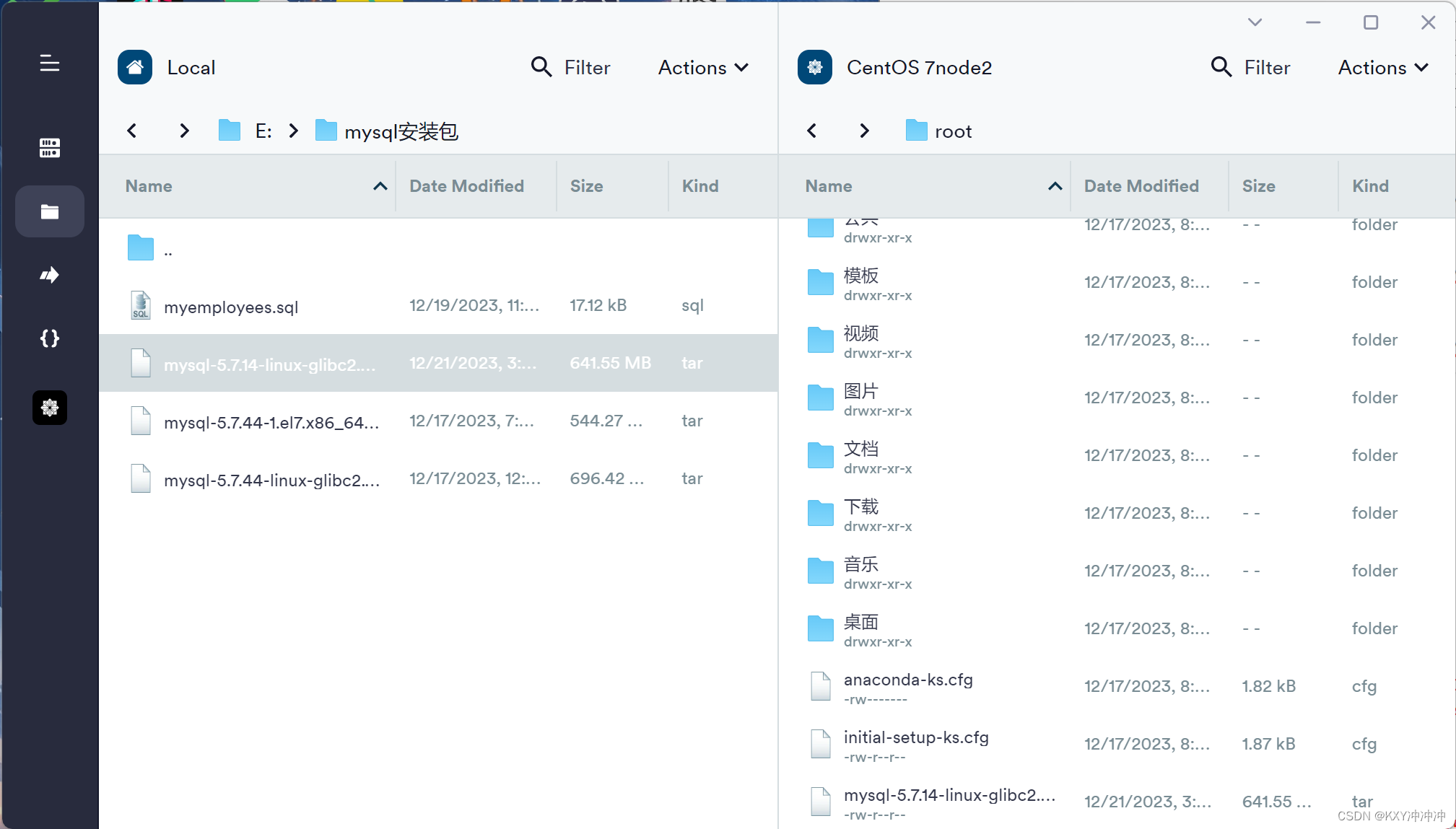Sort local files by Size column

coord(586,186)
